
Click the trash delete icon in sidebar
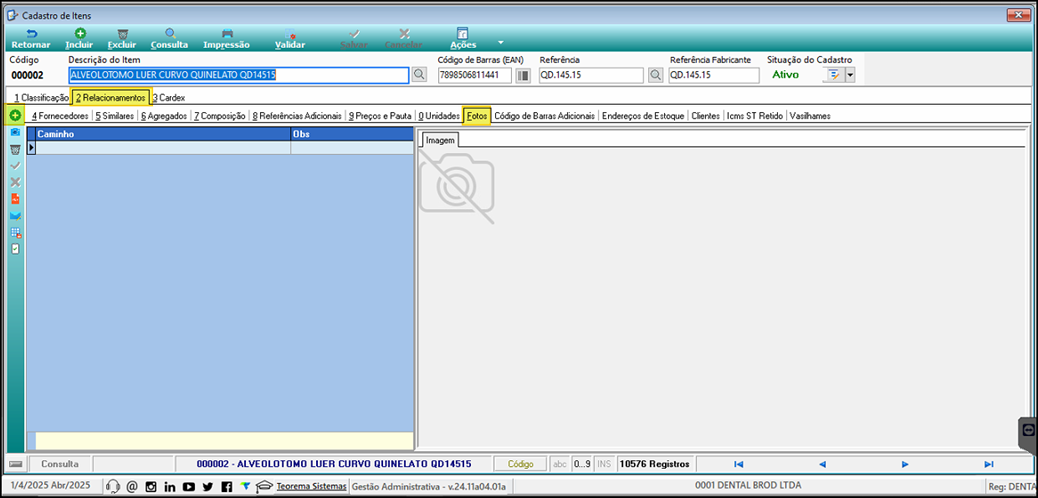pos(16,150)
